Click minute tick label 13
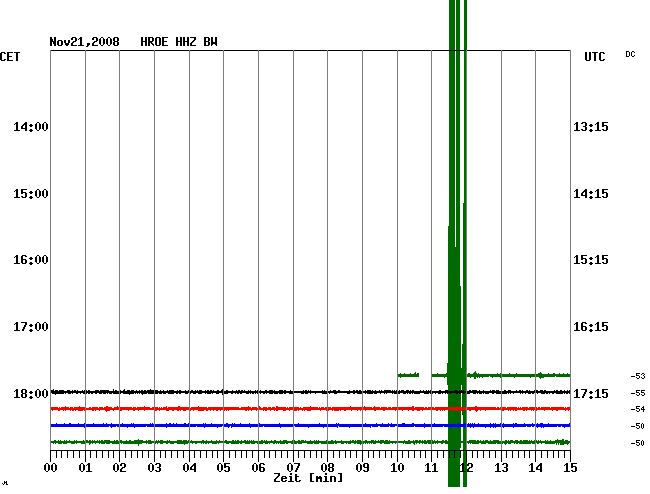 (501, 468)
